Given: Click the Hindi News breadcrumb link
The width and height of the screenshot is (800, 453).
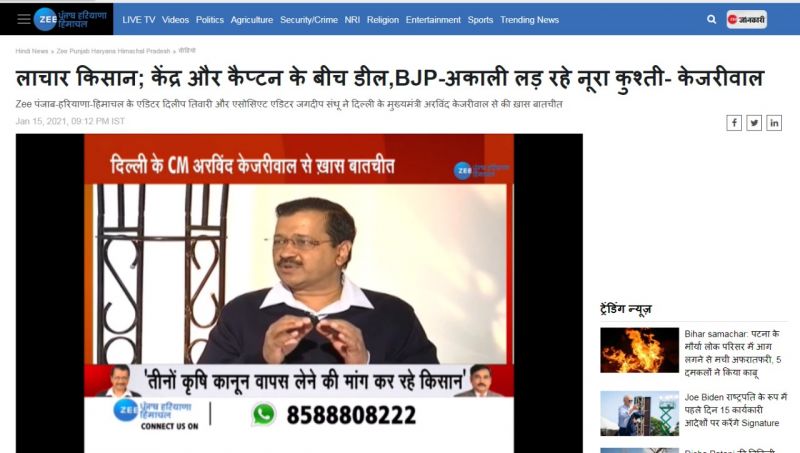Looking at the screenshot, I should 32,51.
